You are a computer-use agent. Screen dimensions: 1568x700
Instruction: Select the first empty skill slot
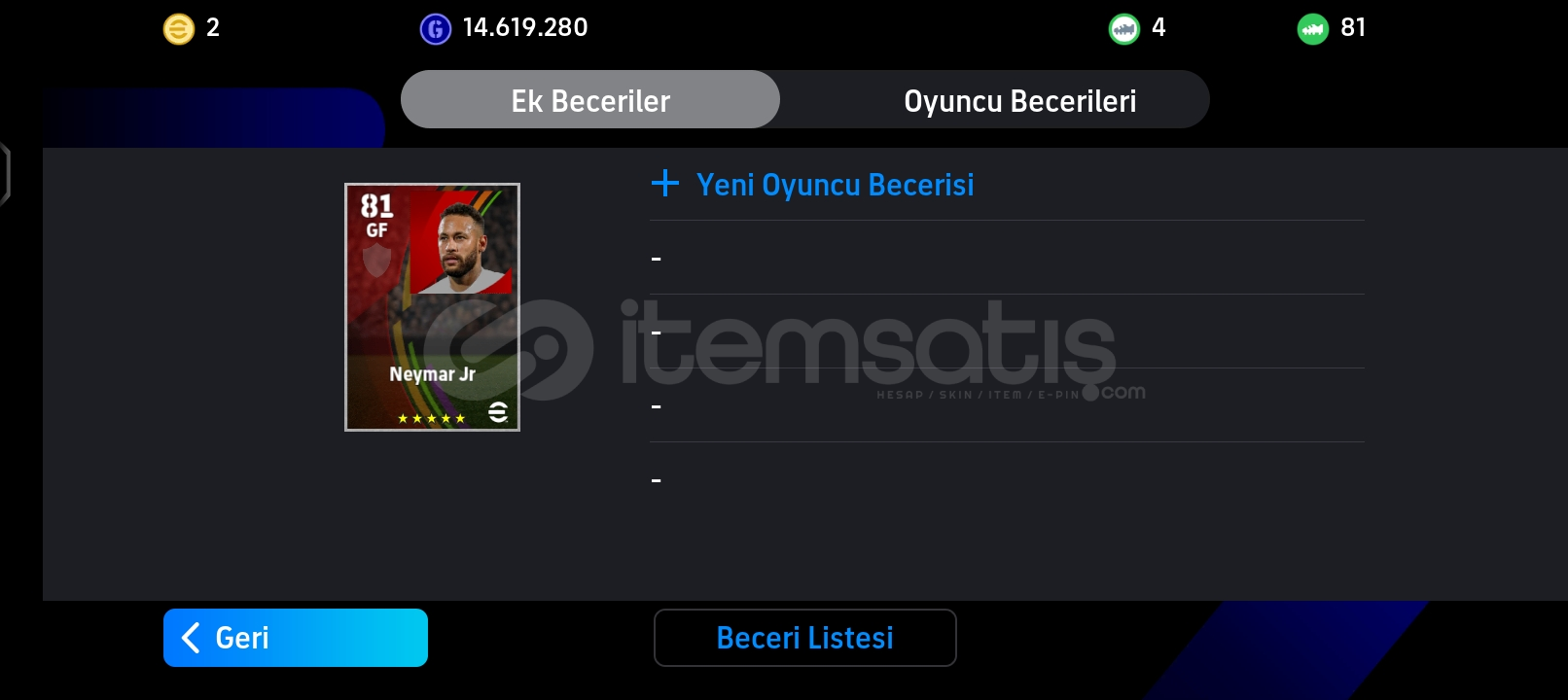pyautogui.click(x=1007, y=258)
